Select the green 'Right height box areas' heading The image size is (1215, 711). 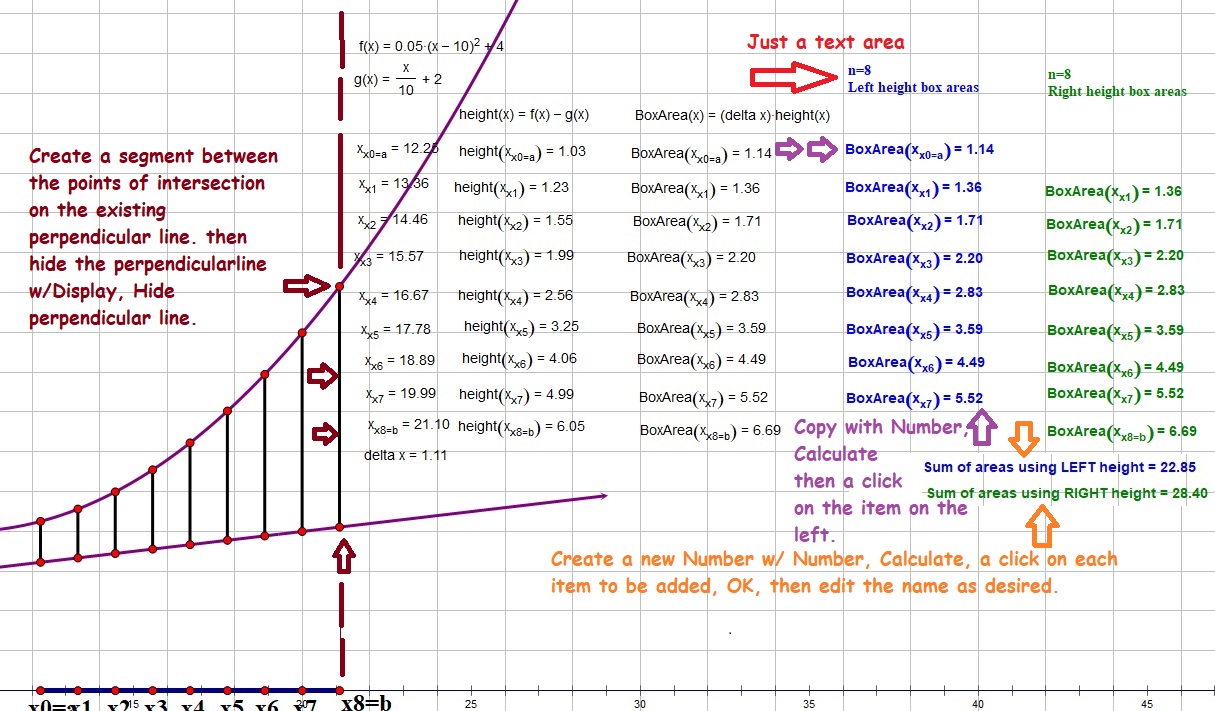(x=1117, y=91)
